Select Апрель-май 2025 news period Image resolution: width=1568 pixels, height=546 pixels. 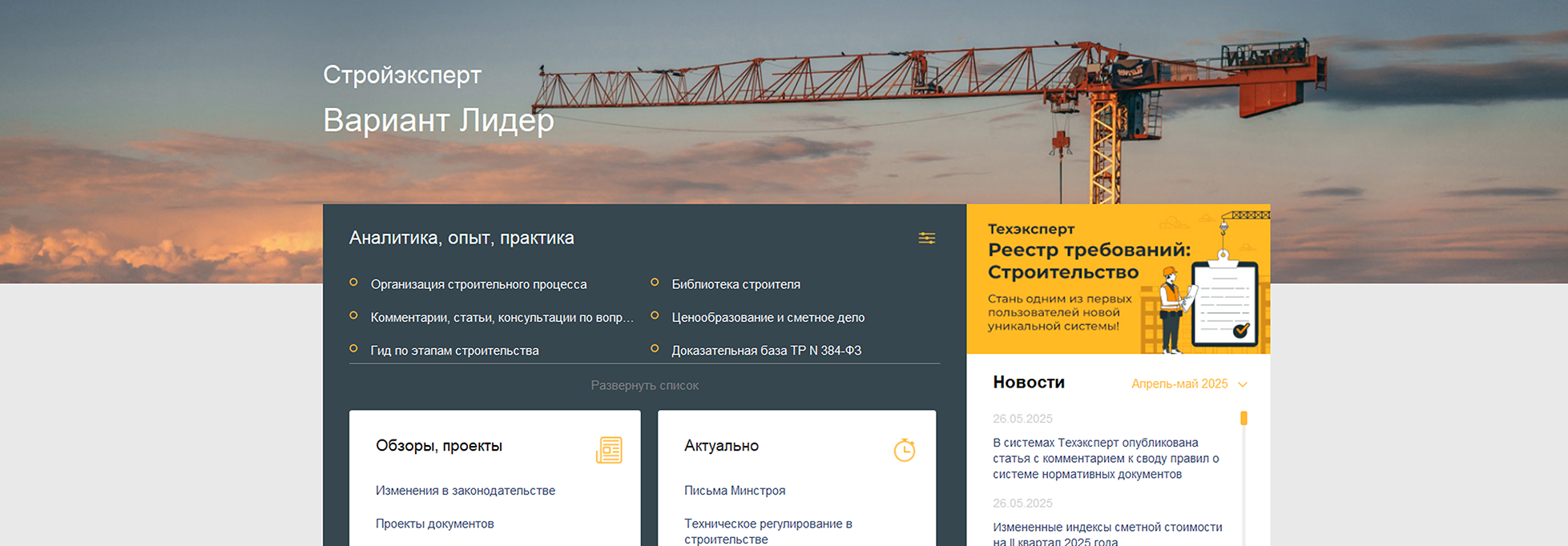(1179, 384)
